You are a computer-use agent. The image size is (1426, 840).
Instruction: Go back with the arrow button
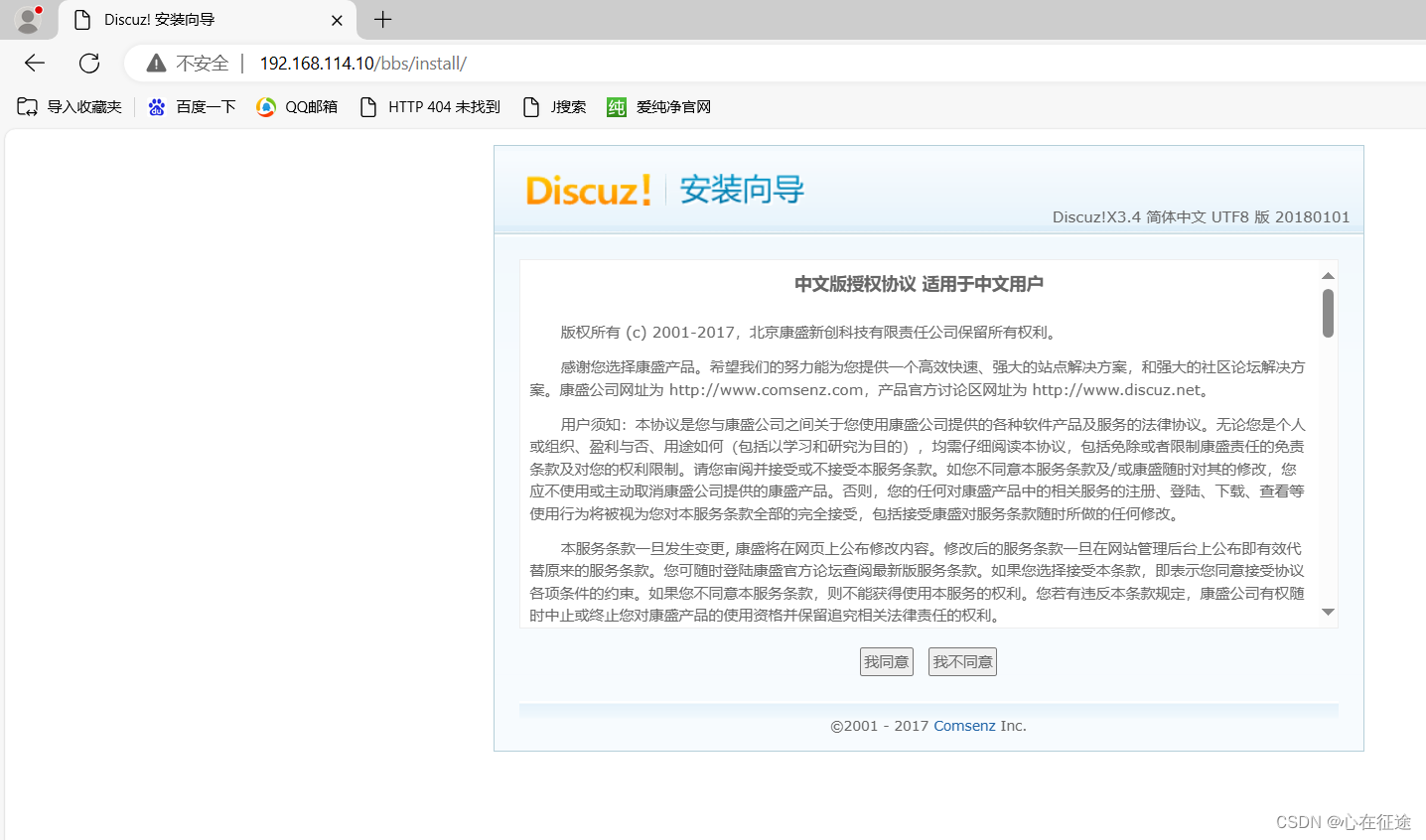[x=35, y=64]
